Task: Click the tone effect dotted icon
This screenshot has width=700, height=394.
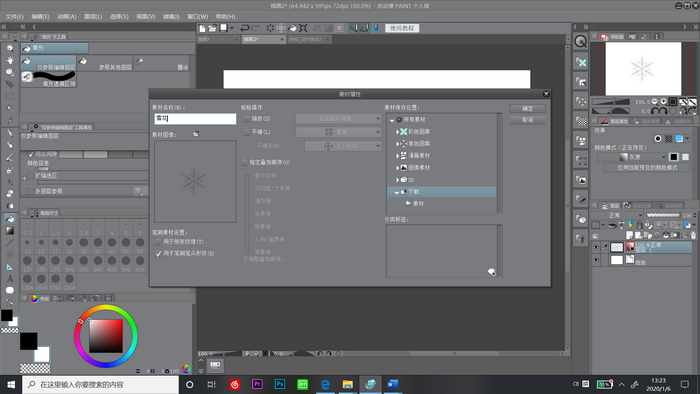Action: (668, 139)
